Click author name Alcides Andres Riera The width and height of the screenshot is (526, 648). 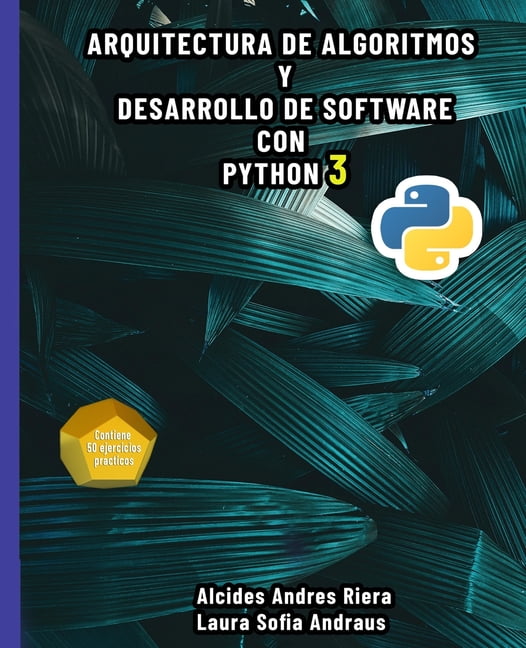(x=294, y=596)
